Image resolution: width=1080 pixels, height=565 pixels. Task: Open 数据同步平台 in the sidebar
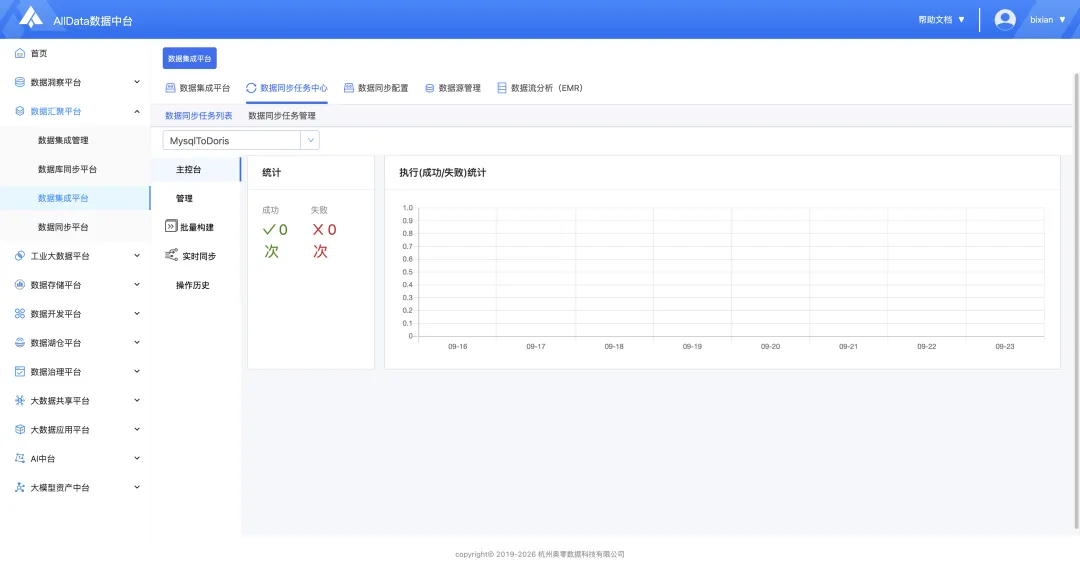[63, 227]
